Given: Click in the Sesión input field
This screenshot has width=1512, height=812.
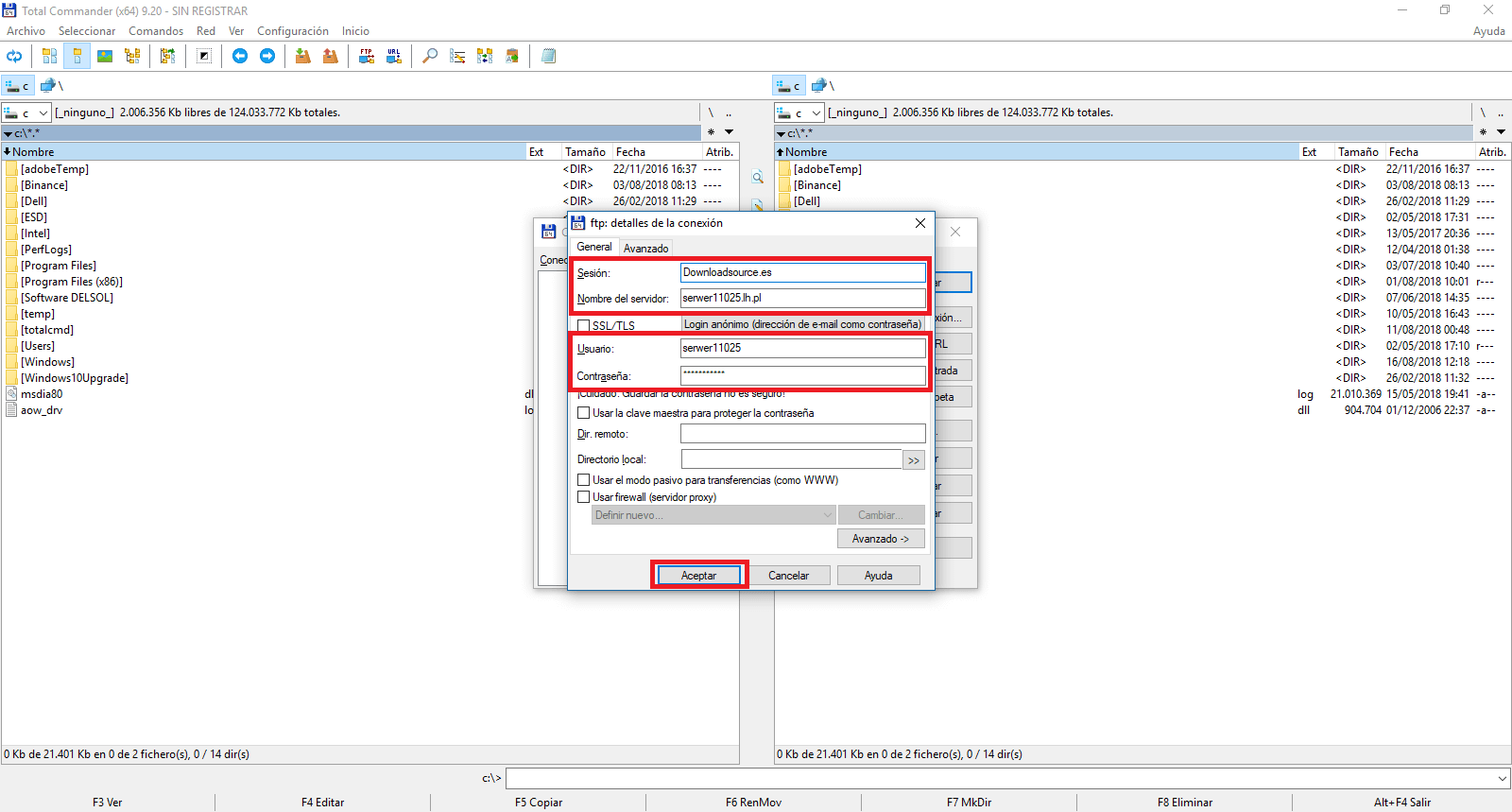Looking at the screenshot, I should [803, 272].
